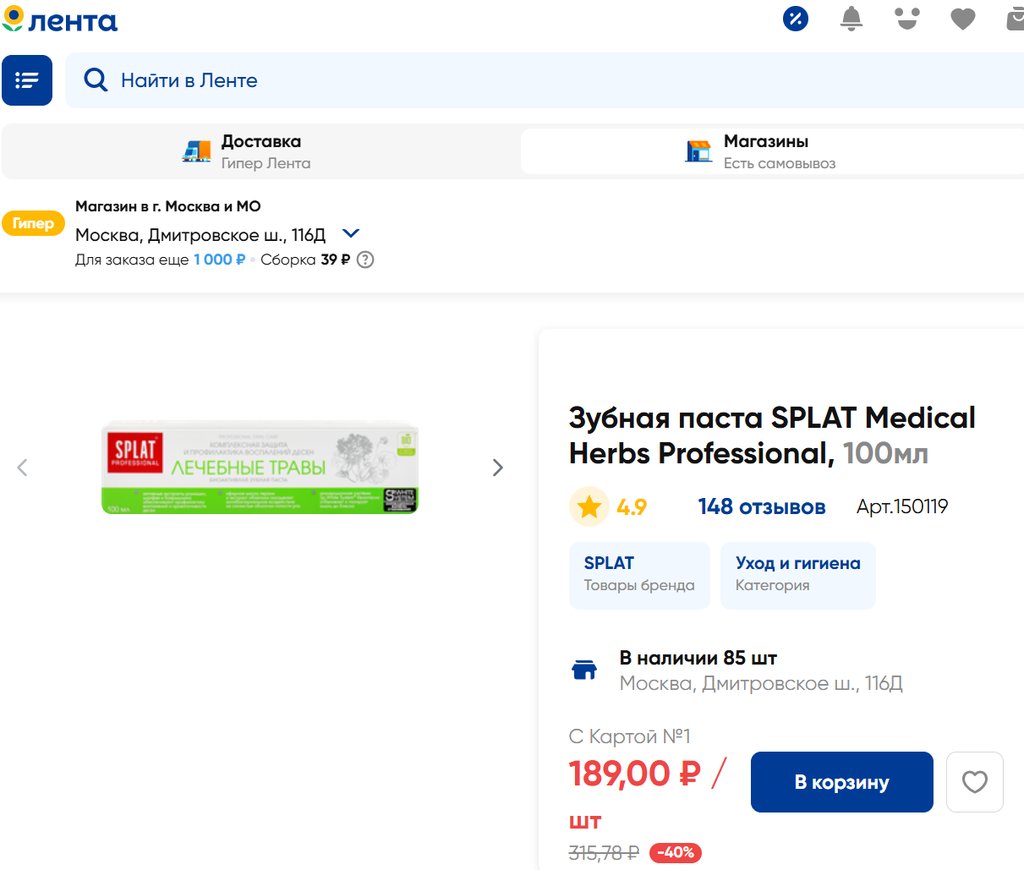Click the Москва, Дмитровское ш., 116Д address

[200, 234]
